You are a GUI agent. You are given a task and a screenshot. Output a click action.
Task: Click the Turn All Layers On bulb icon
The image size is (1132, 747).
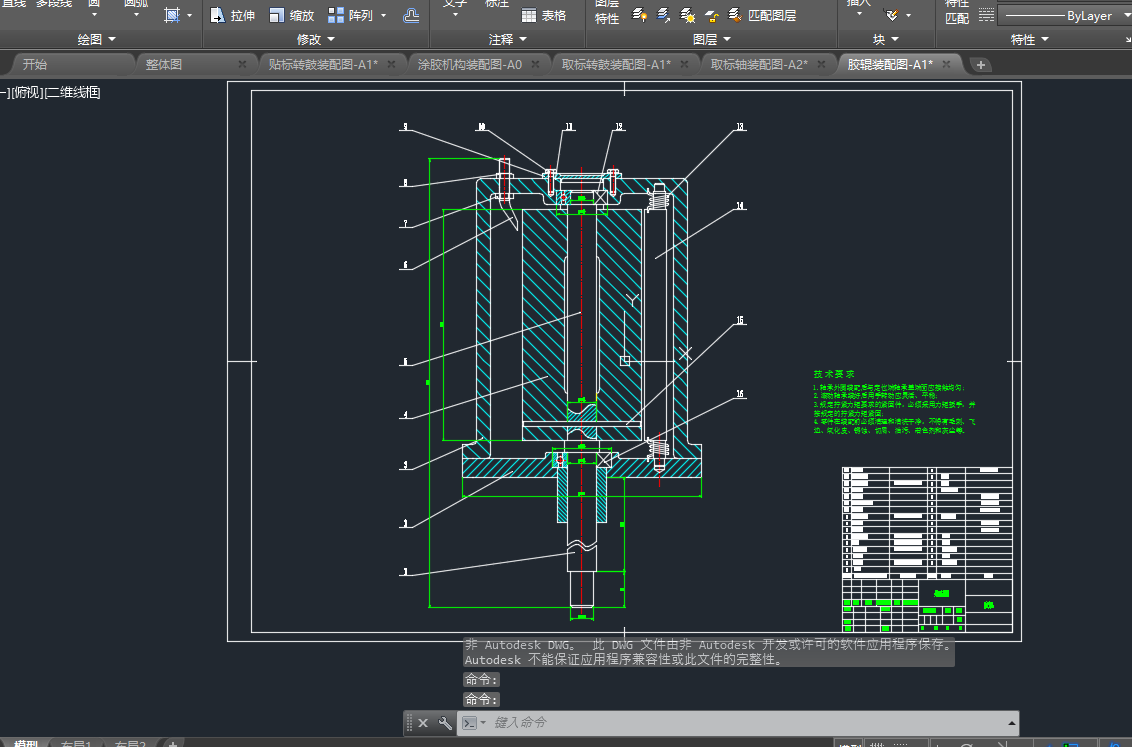(640, 15)
